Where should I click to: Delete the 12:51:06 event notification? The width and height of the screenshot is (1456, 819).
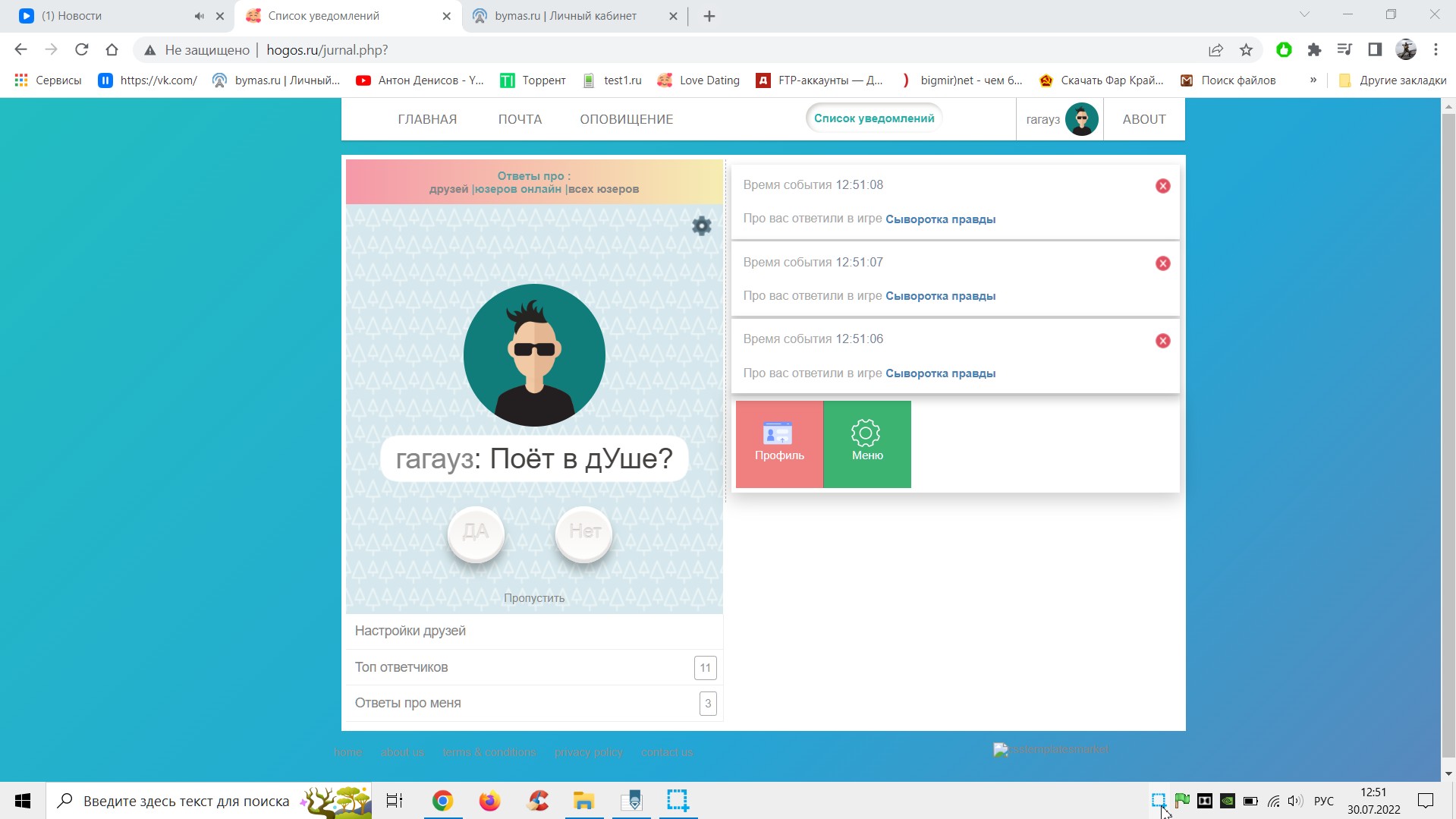point(1162,341)
